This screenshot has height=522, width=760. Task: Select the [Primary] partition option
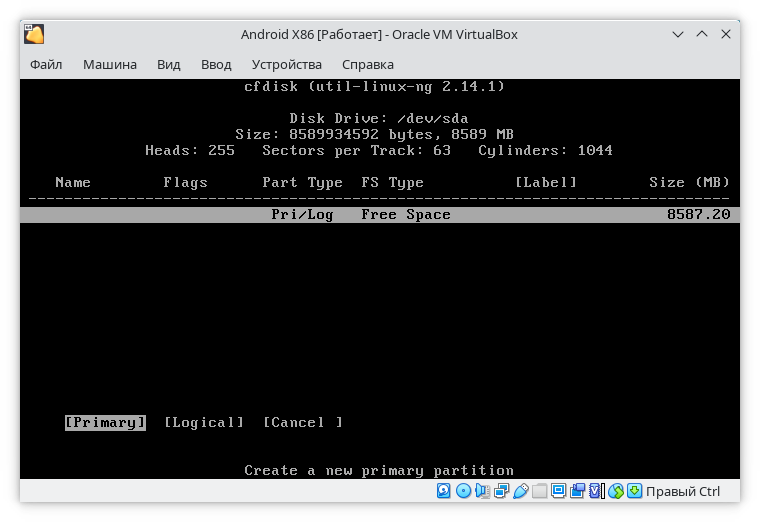(x=105, y=423)
